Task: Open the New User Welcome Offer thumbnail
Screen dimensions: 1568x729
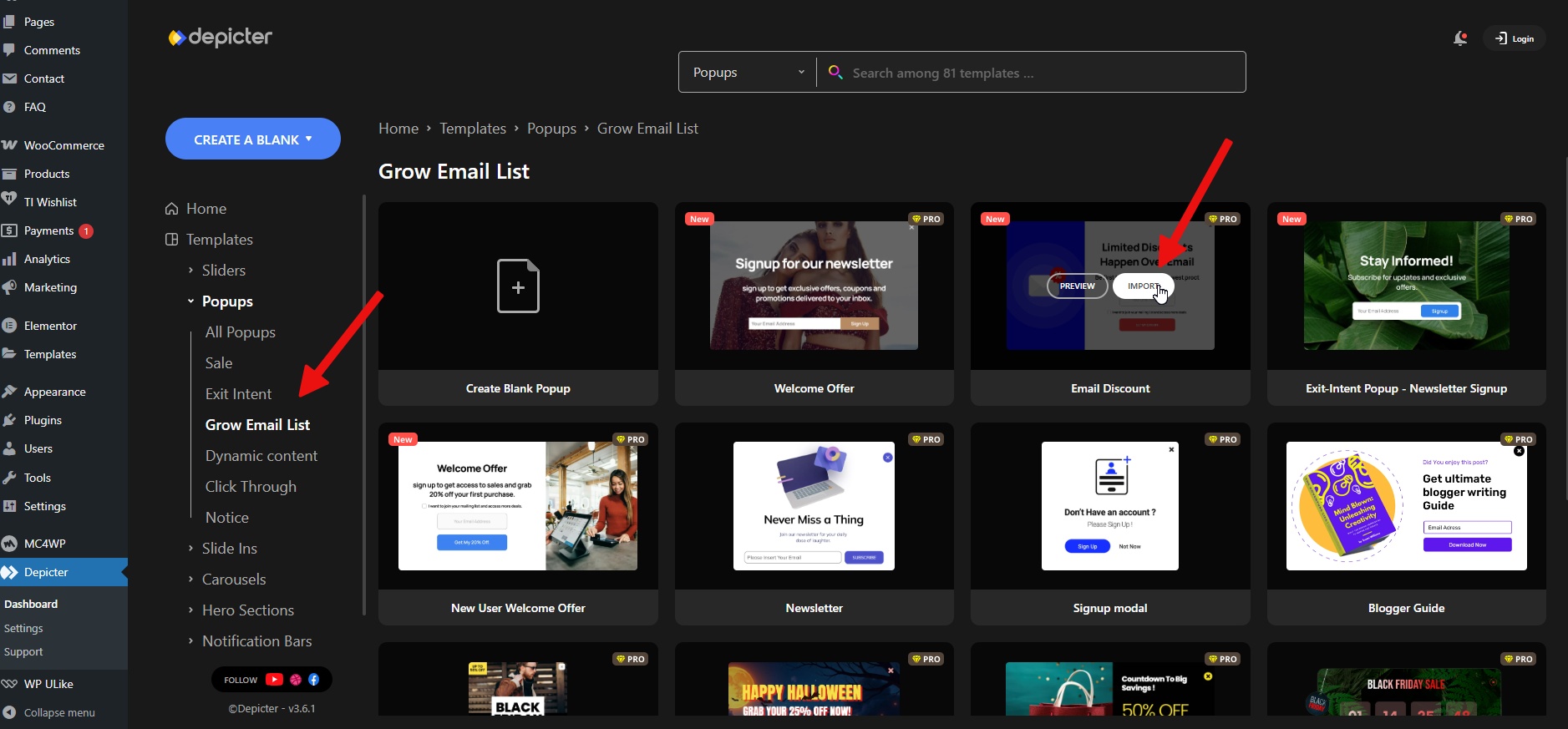Action: (518, 506)
